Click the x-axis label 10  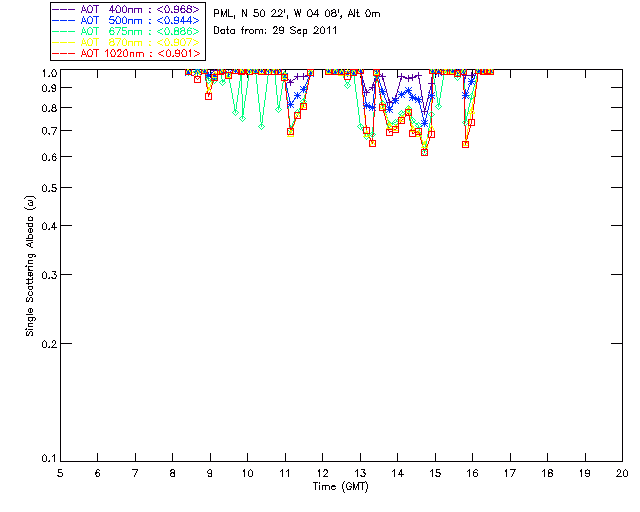pos(247,474)
